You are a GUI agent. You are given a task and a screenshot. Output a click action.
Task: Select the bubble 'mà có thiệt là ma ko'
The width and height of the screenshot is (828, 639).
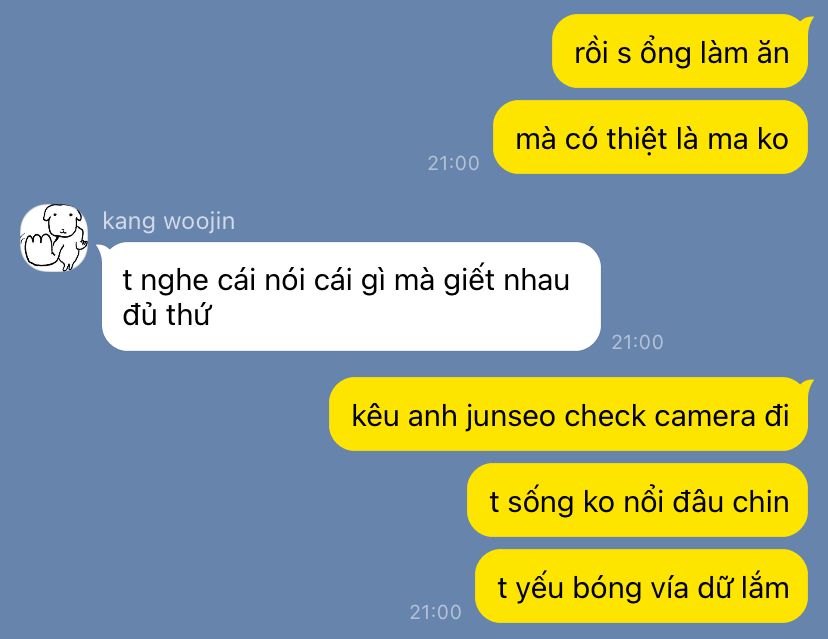tap(651, 137)
